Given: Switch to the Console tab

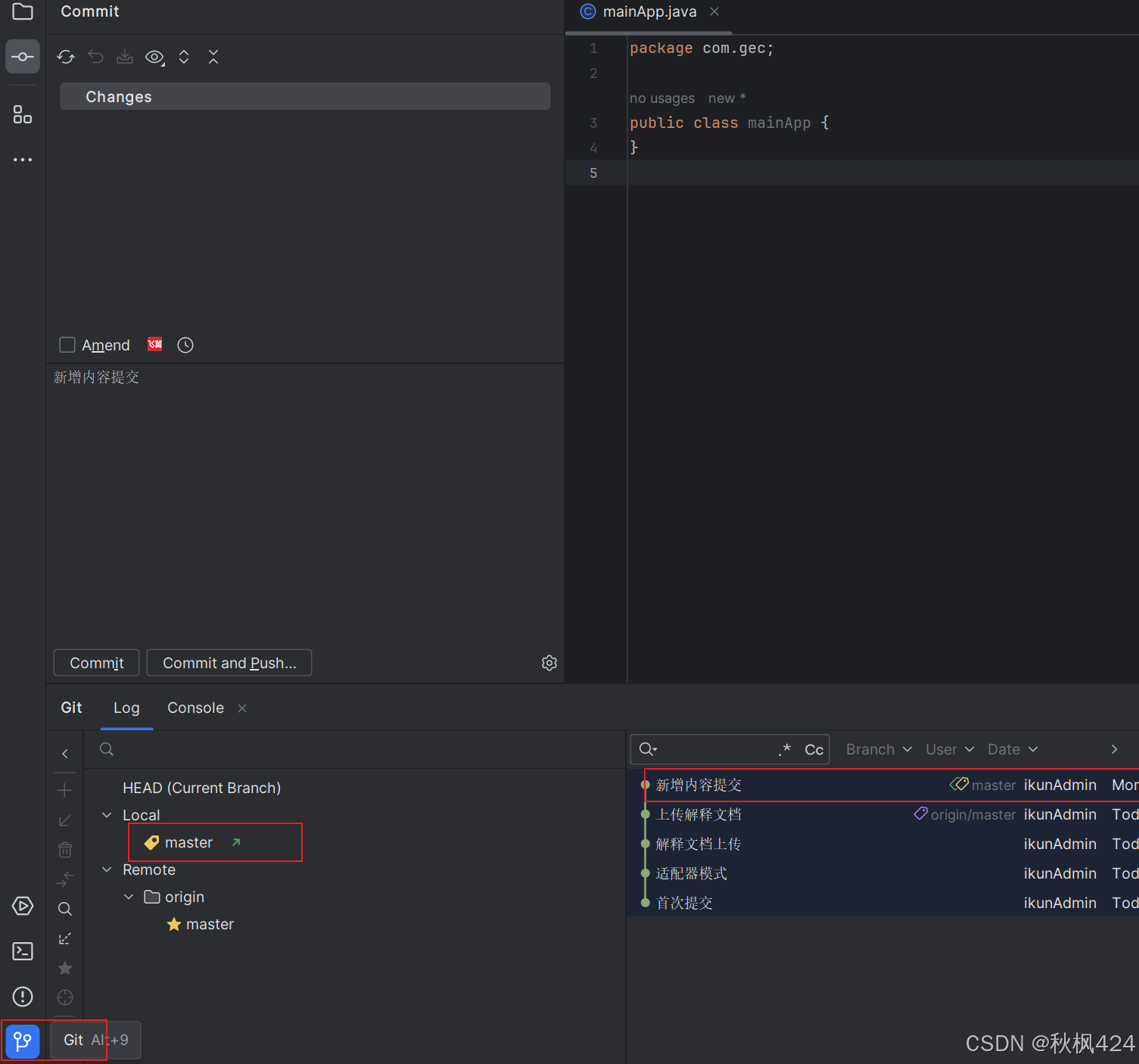Looking at the screenshot, I should click(195, 708).
